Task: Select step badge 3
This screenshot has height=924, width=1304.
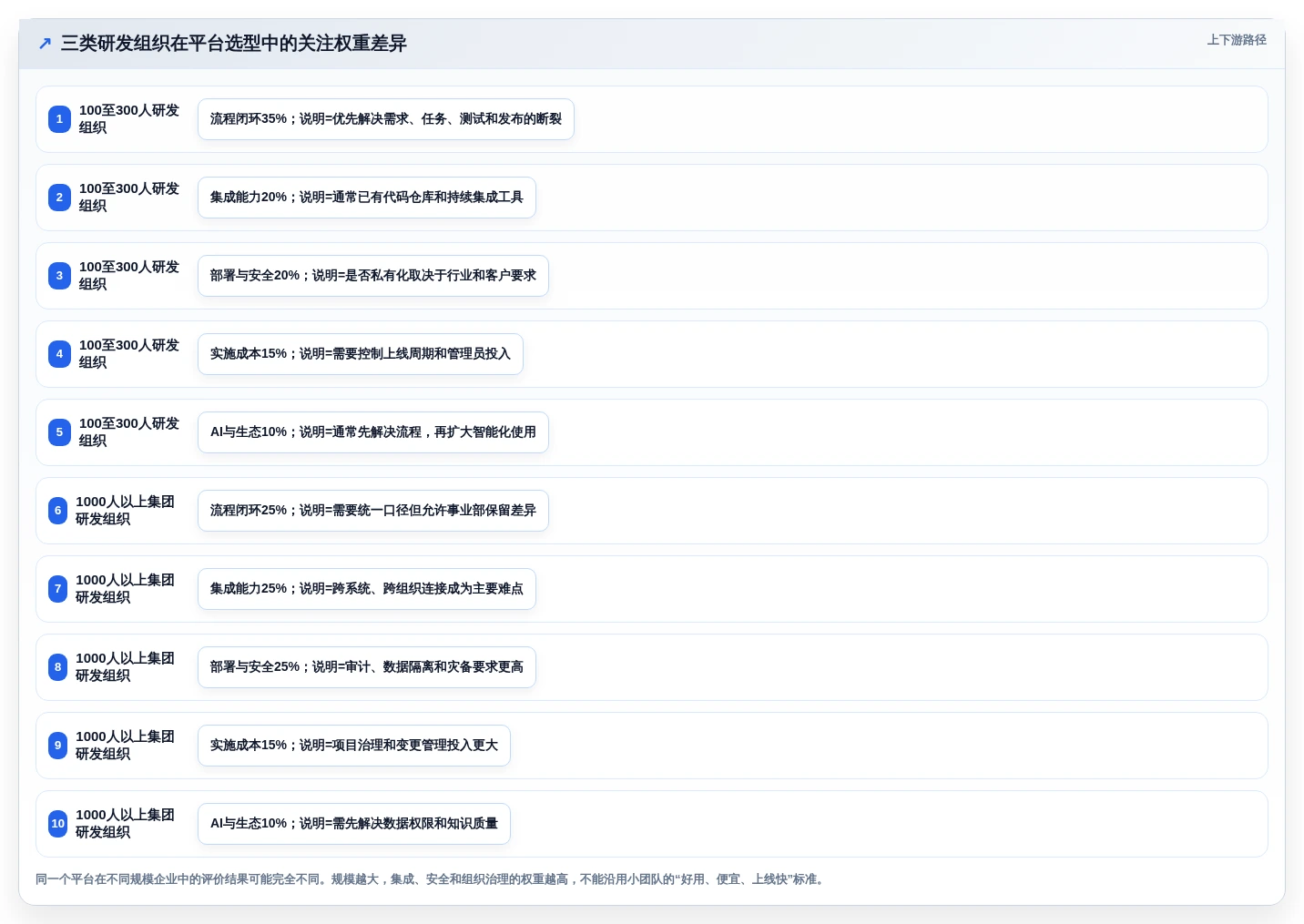Action: tap(59, 276)
